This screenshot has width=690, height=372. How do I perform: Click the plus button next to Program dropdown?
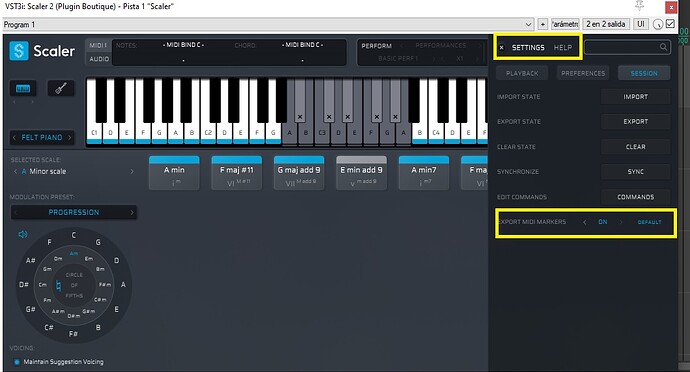[x=543, y=24]
